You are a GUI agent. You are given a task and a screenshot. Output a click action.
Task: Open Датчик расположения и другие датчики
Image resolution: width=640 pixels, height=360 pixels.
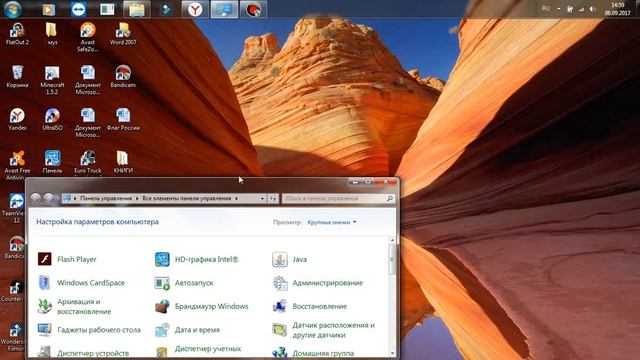(324, 330)
